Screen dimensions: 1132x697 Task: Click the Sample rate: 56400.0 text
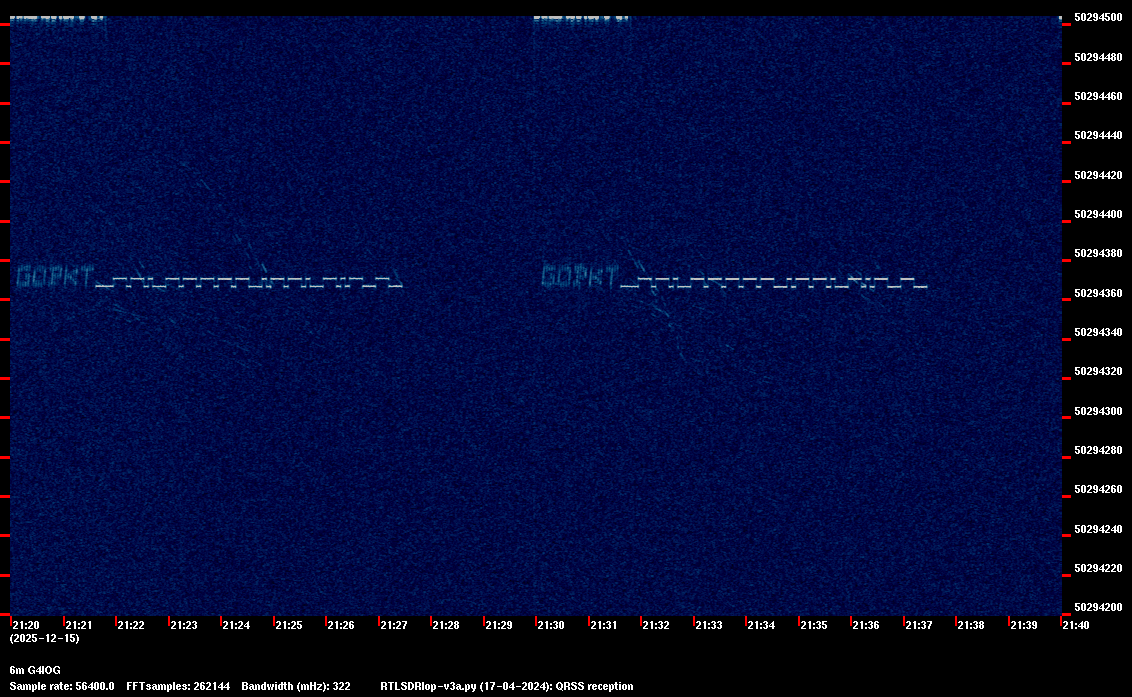coord(61,686)
